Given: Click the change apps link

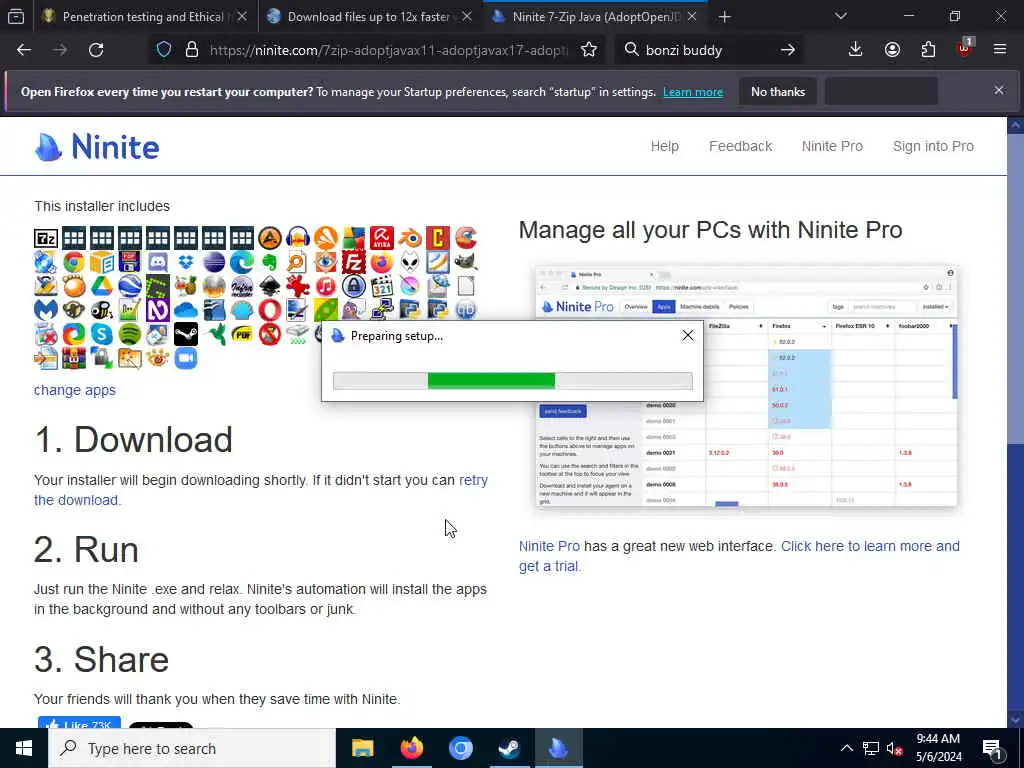Looking at the screenshot, I should click(75, 390).
